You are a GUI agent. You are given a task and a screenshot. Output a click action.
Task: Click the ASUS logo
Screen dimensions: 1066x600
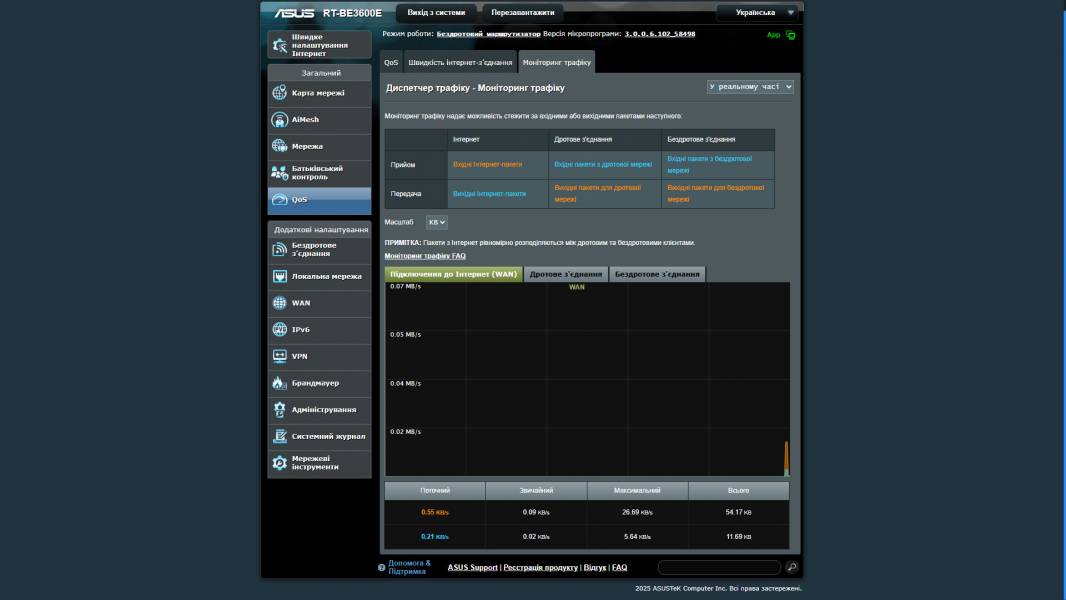point(294,13)
